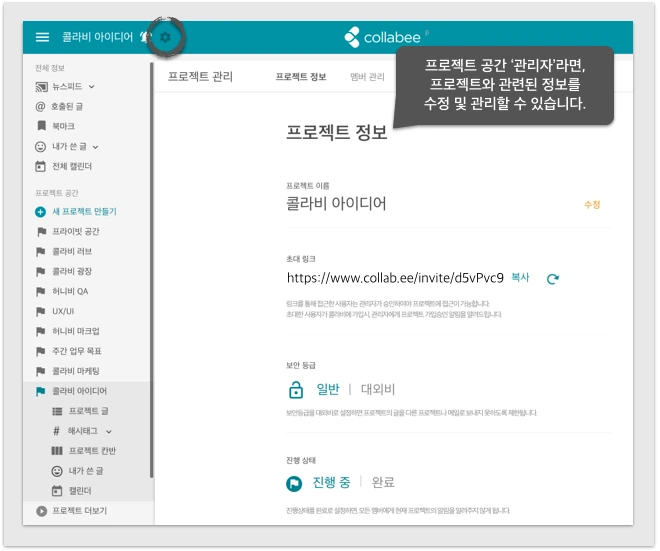Click 수정 to edit project name
Image resolution: width=660 pixels, height=551 pixels.
click(x=592, y=205)
